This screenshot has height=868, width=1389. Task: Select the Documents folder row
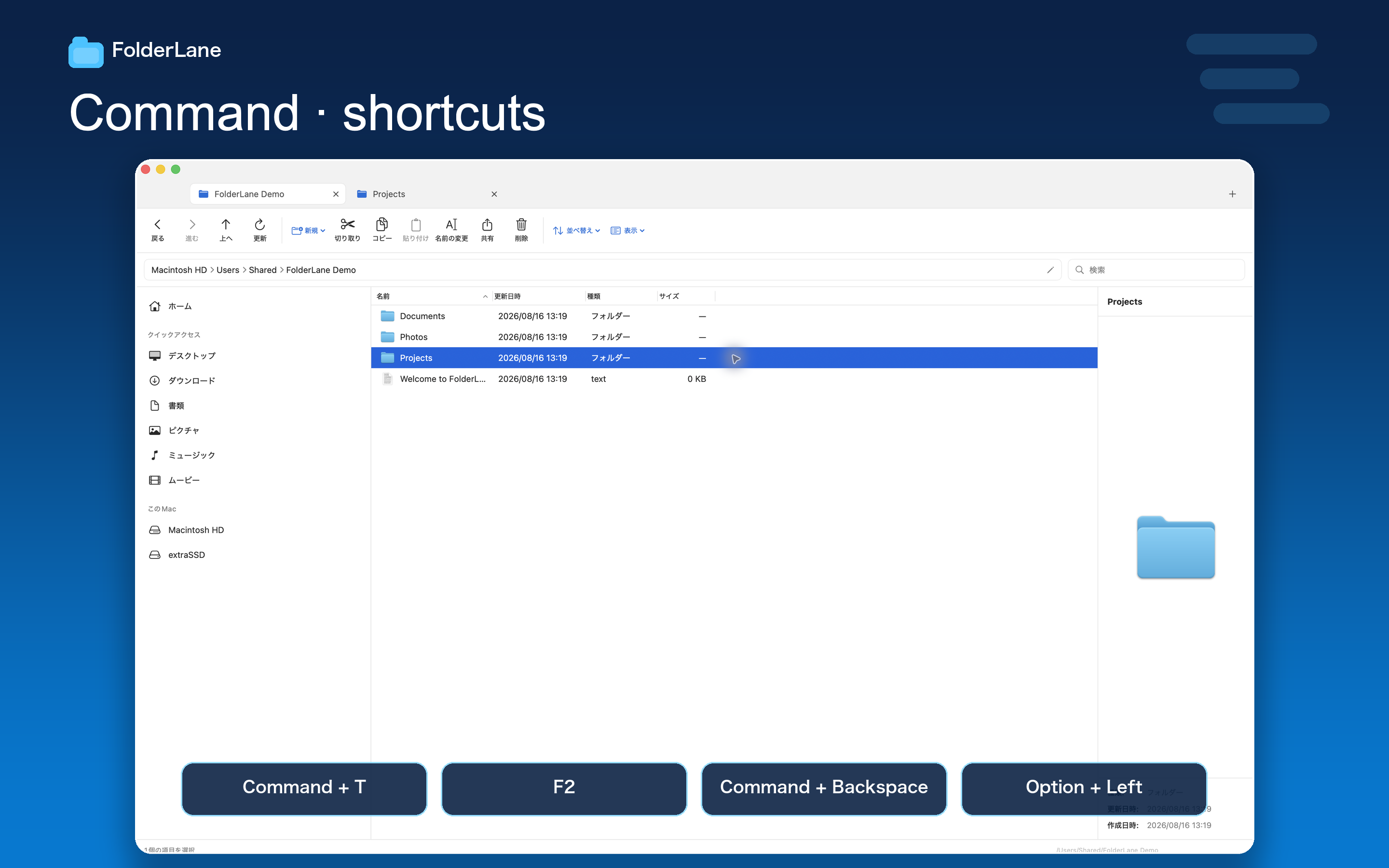(734, 316)
